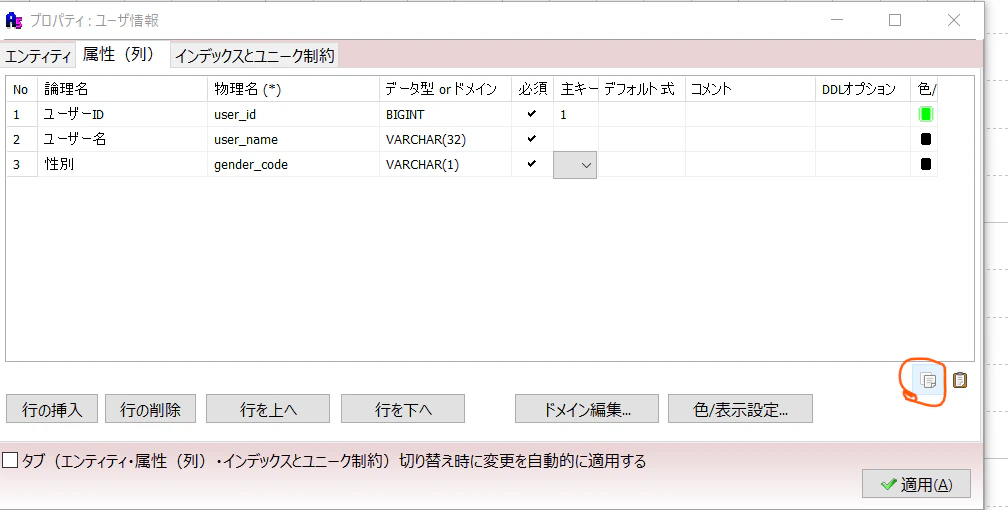Open 色/表示設定... dialog
The image size is (1008, 510).
[741, 409]
